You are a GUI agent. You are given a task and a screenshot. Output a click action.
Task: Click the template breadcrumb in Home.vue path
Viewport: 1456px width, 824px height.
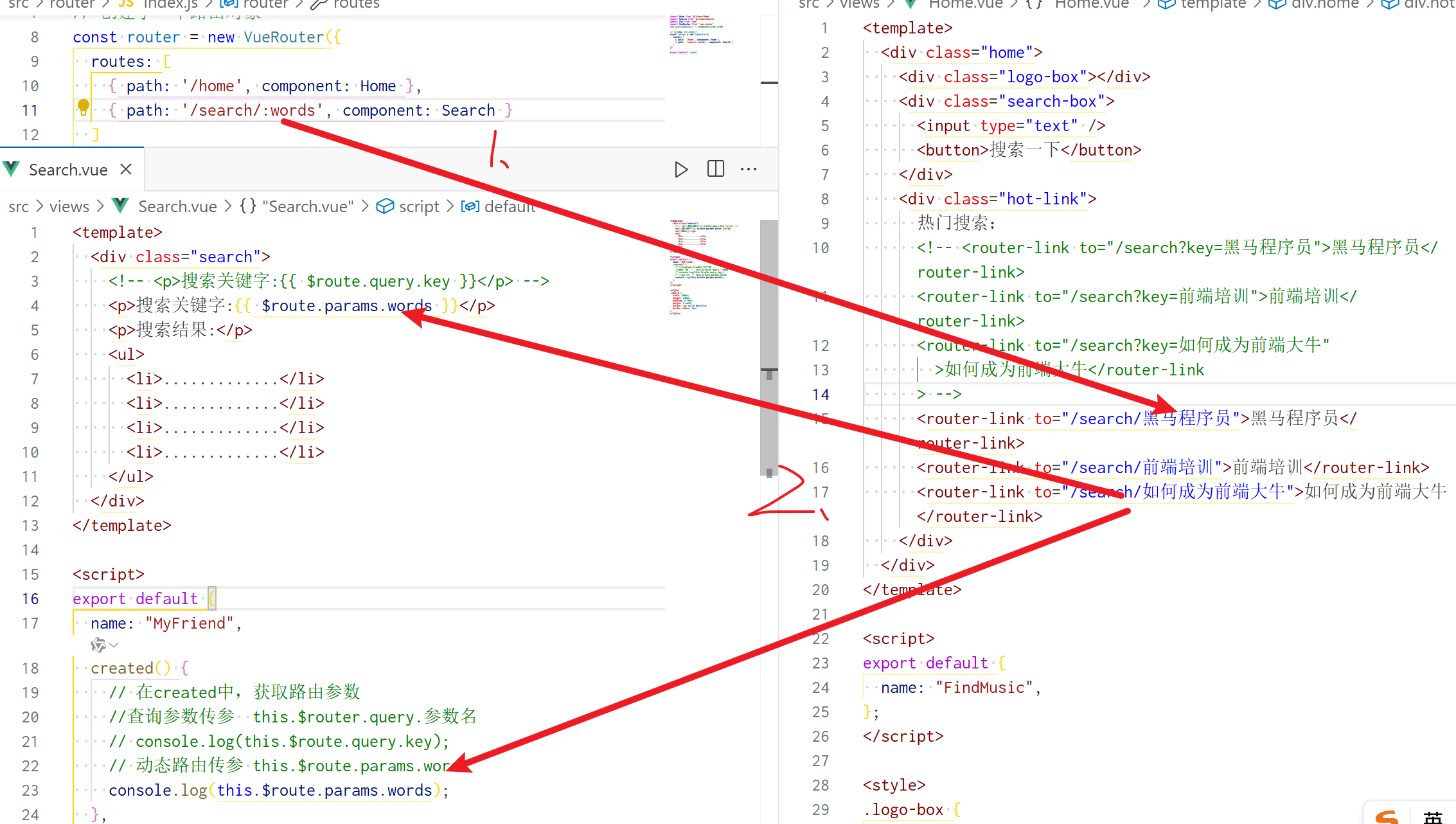[1213, 4]
